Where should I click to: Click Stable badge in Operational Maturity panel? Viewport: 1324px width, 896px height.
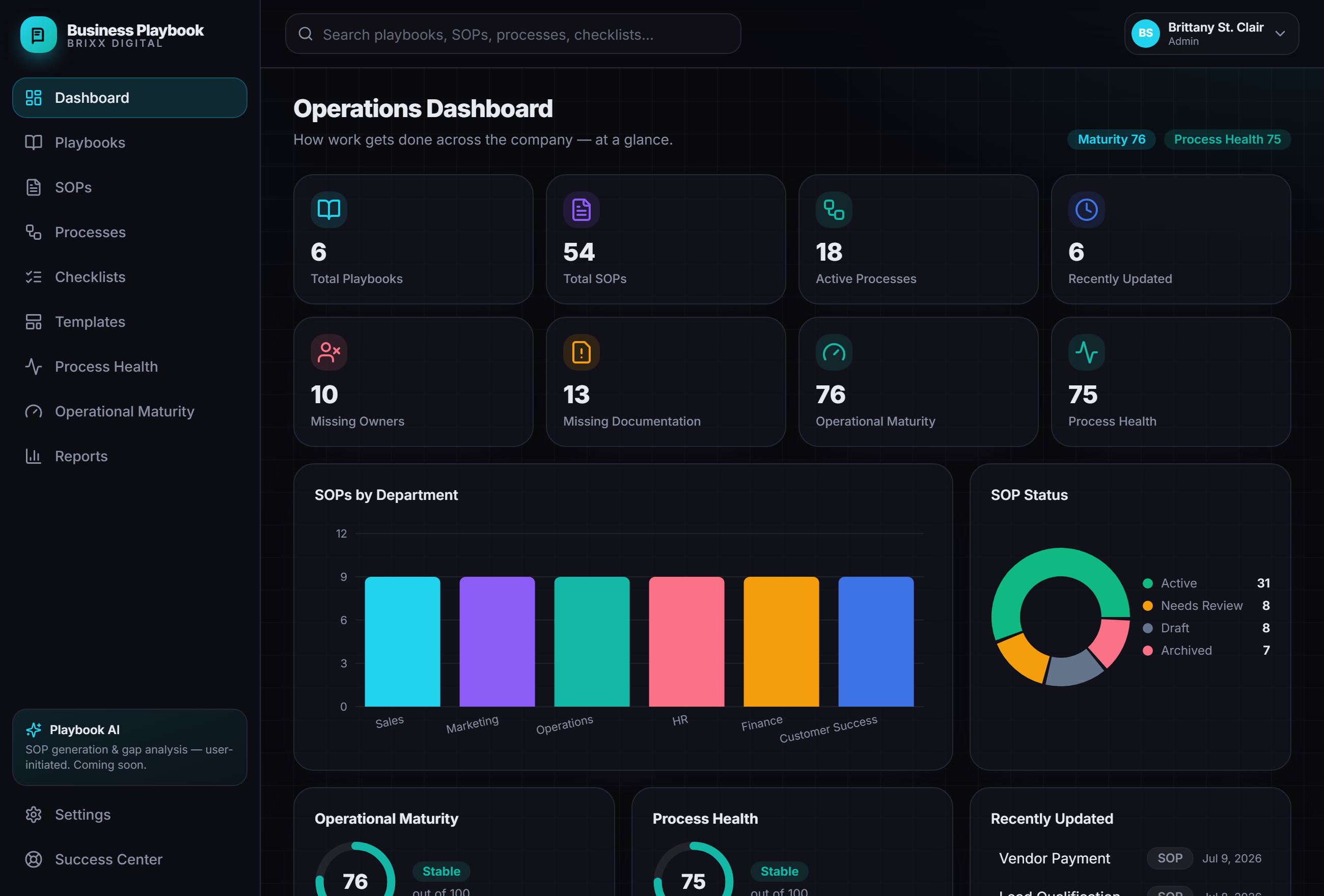tap(441, 871)
